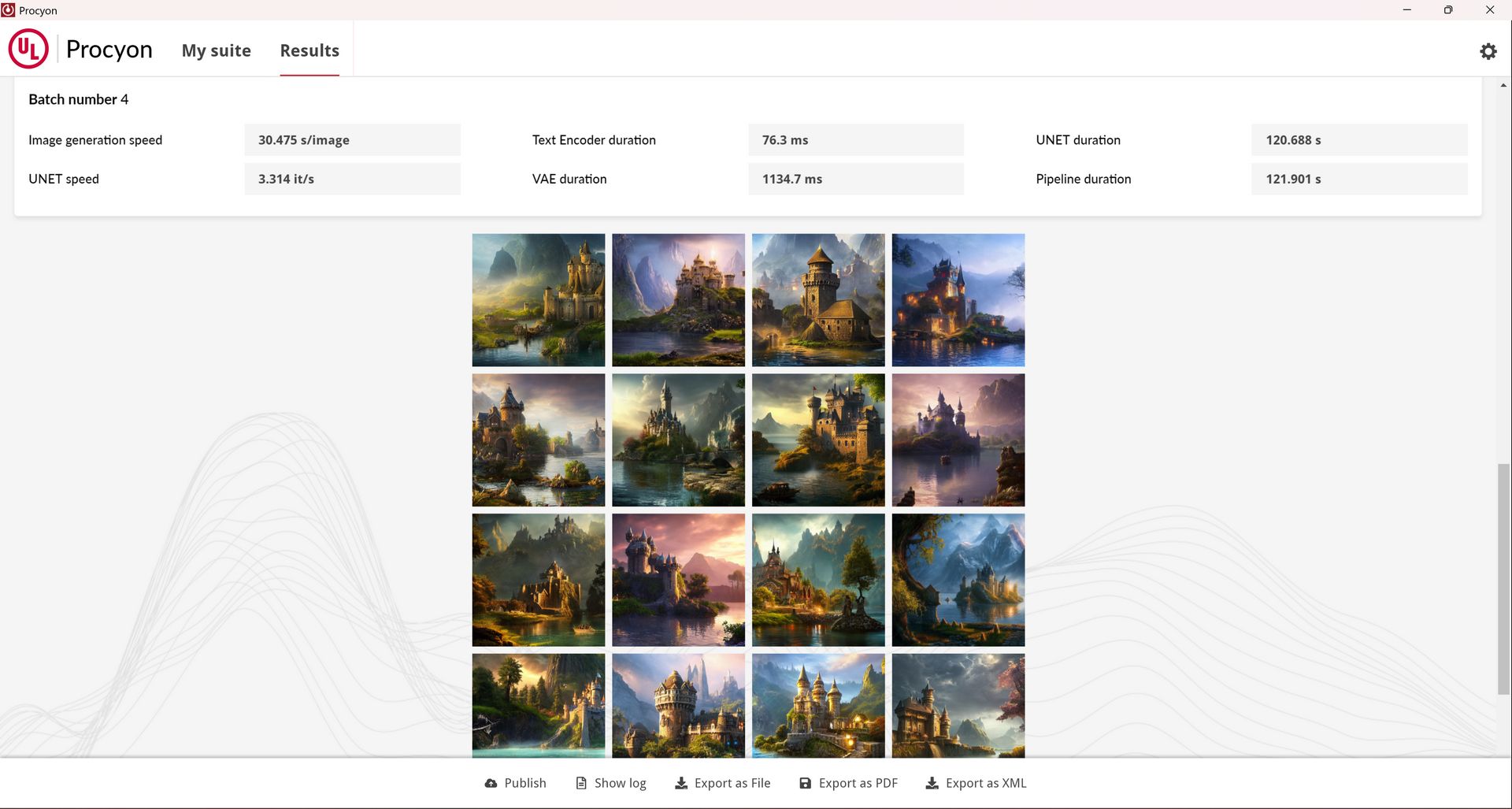Open the pink sunset castle thumbnail, row three
Image resolution: width=1512 pixels, height=809 pixels.
[x=678, y=581]
